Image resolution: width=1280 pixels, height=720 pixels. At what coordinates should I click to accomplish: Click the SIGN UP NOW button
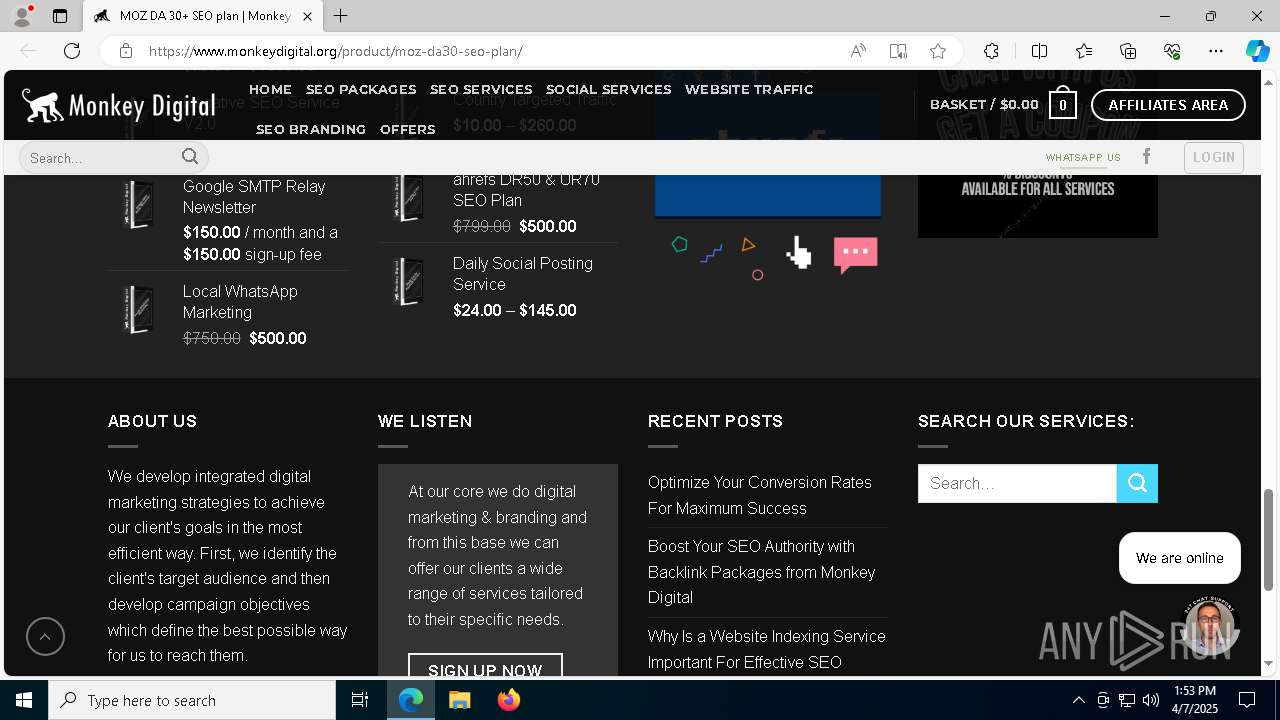485,668
